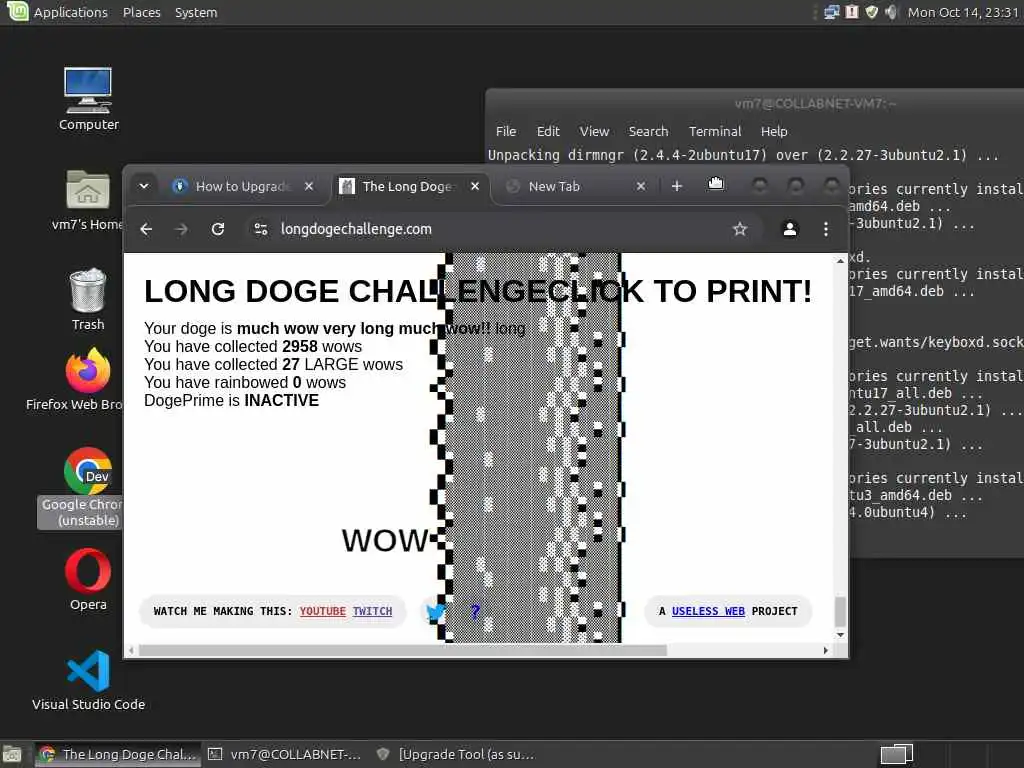The image size is (1024, 768).
Task: Open the USELESS WEB link
Action: point(708,611)
